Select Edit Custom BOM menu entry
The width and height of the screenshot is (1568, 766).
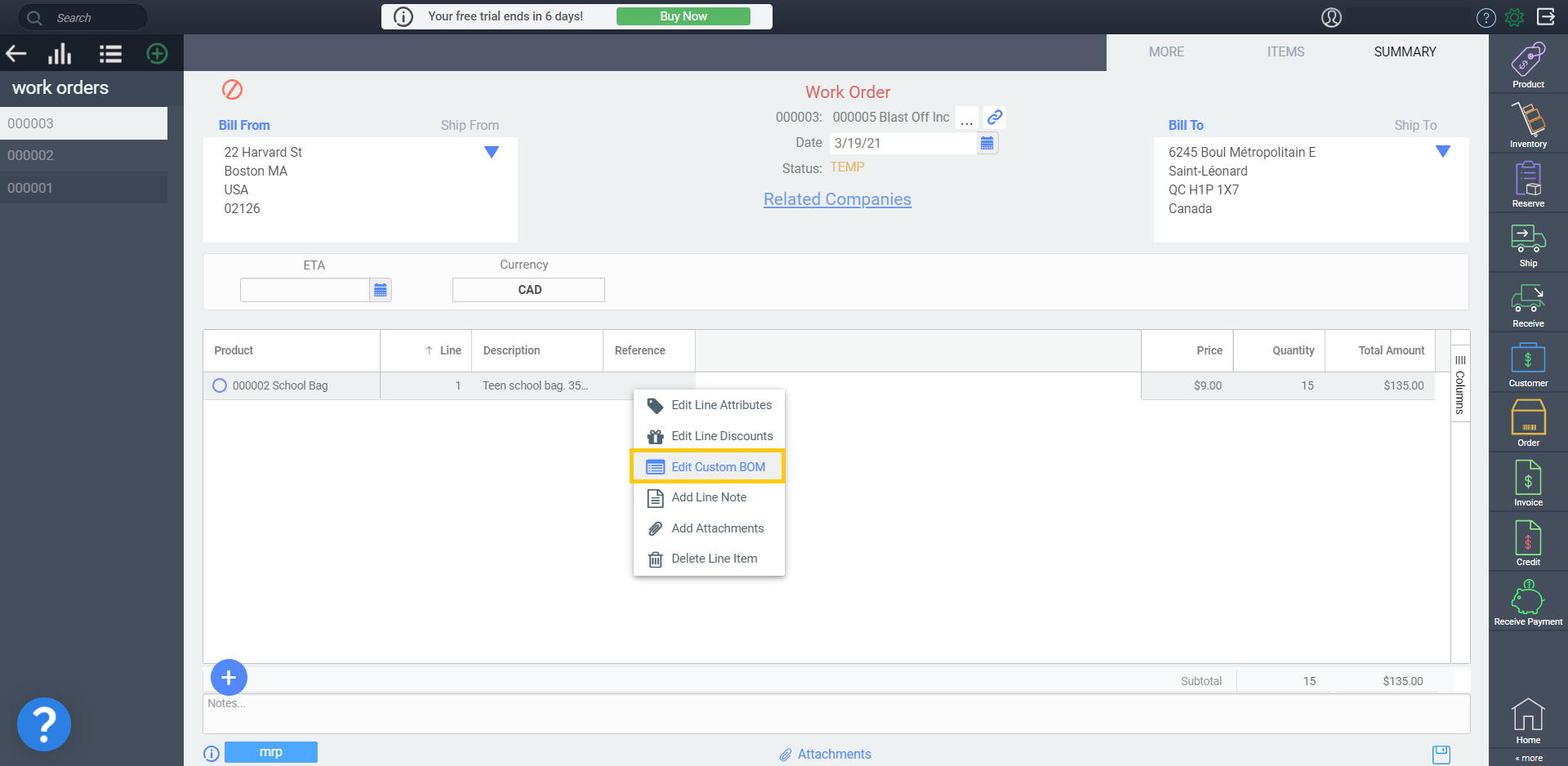(x=707, y=466)
